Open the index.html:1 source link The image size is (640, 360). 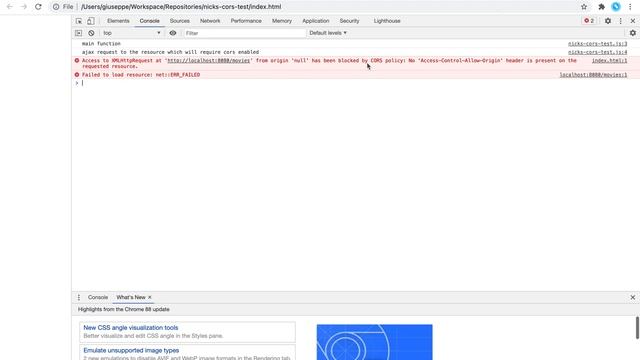tap(609, 60)
